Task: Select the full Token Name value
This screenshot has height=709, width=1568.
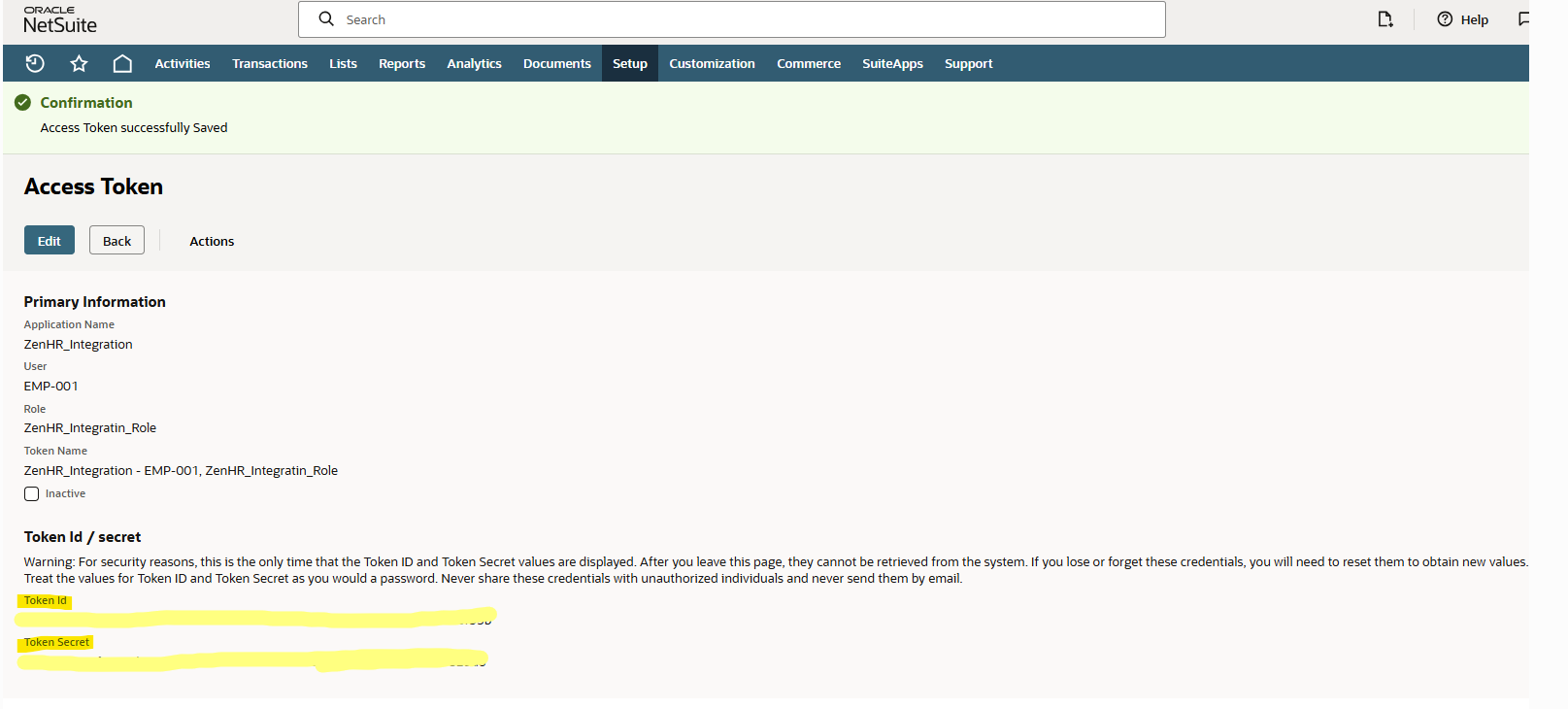Action: tap(182, 470)
